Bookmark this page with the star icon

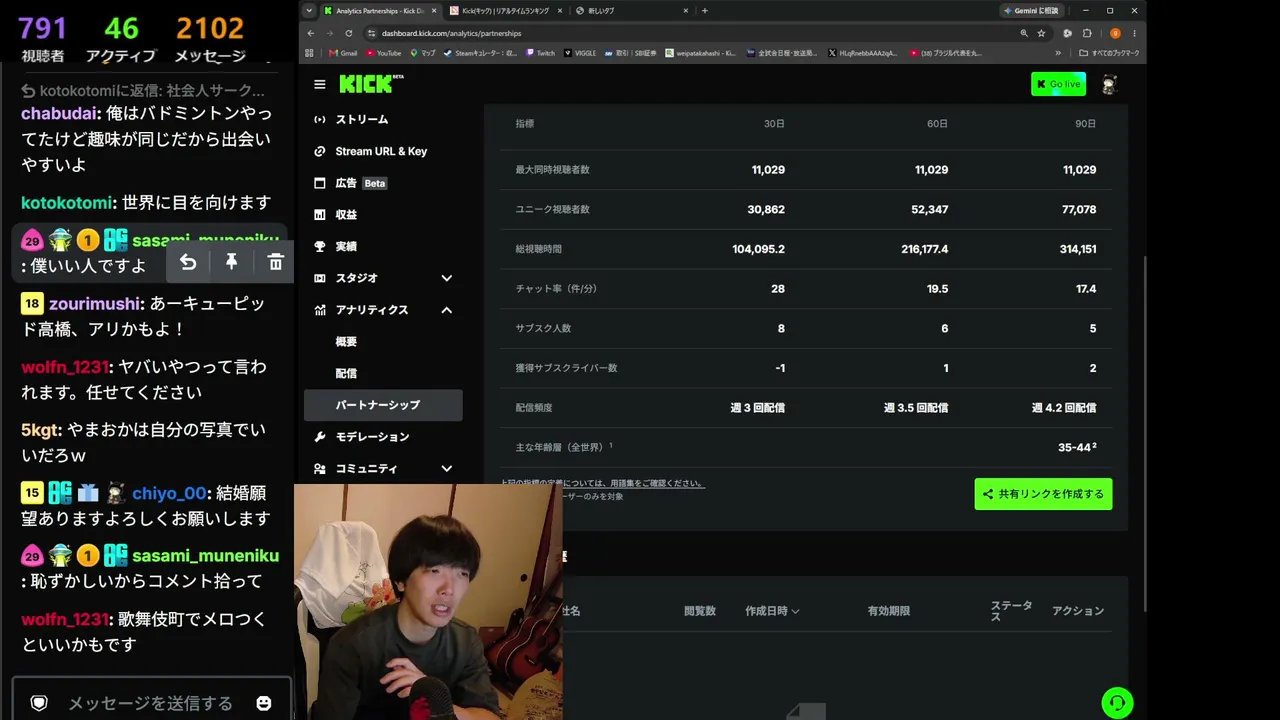pyautogui.click(x=1041, y=33)
